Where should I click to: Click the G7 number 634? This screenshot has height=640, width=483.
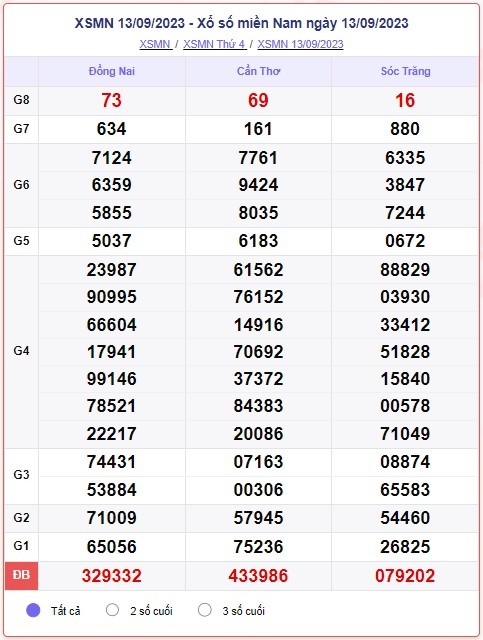(111, 129)
